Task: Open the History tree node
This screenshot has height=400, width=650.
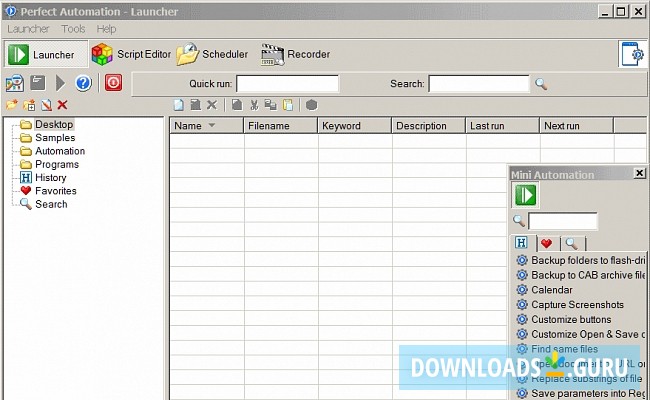Action: coord(51,177)
